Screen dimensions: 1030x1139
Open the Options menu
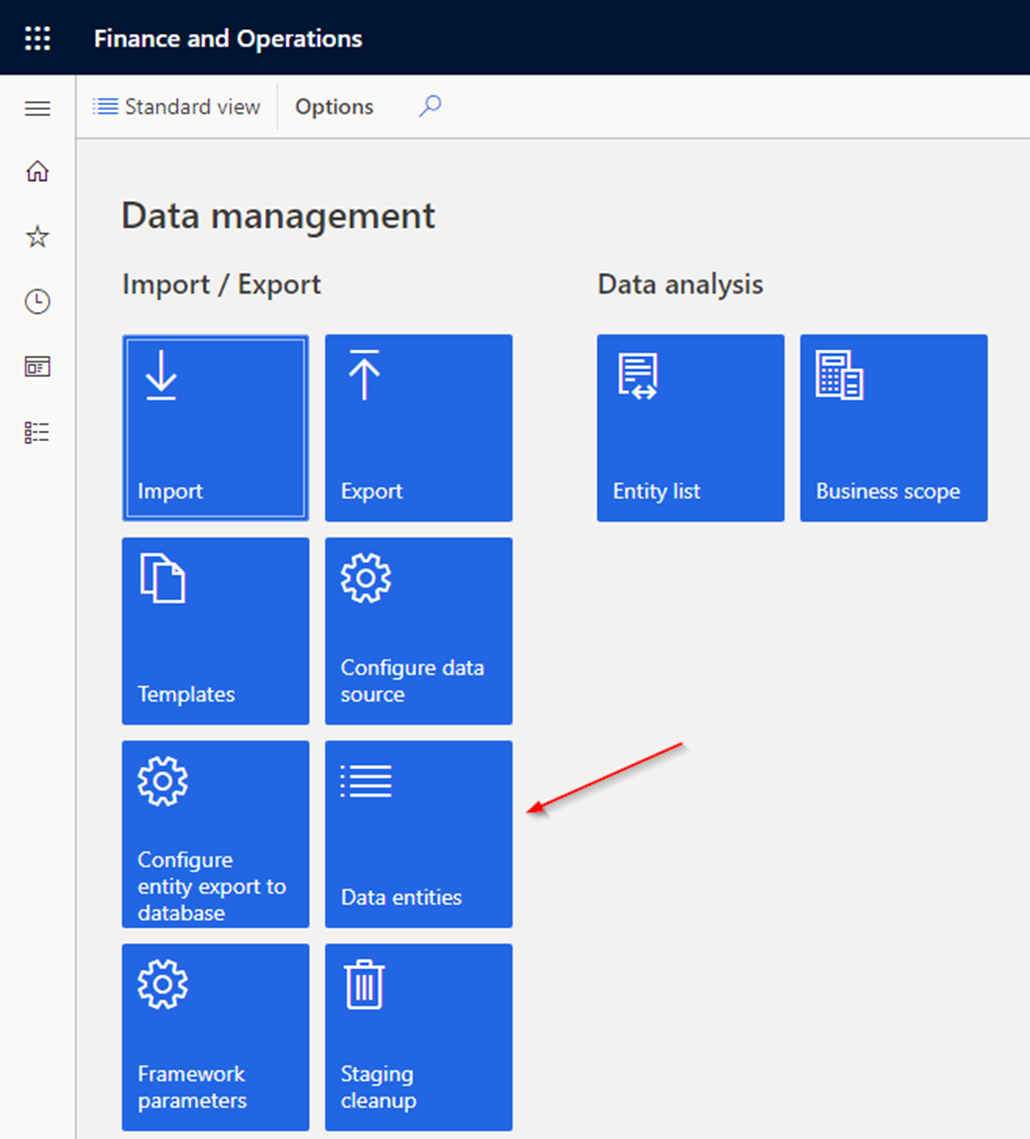(334, 107)
